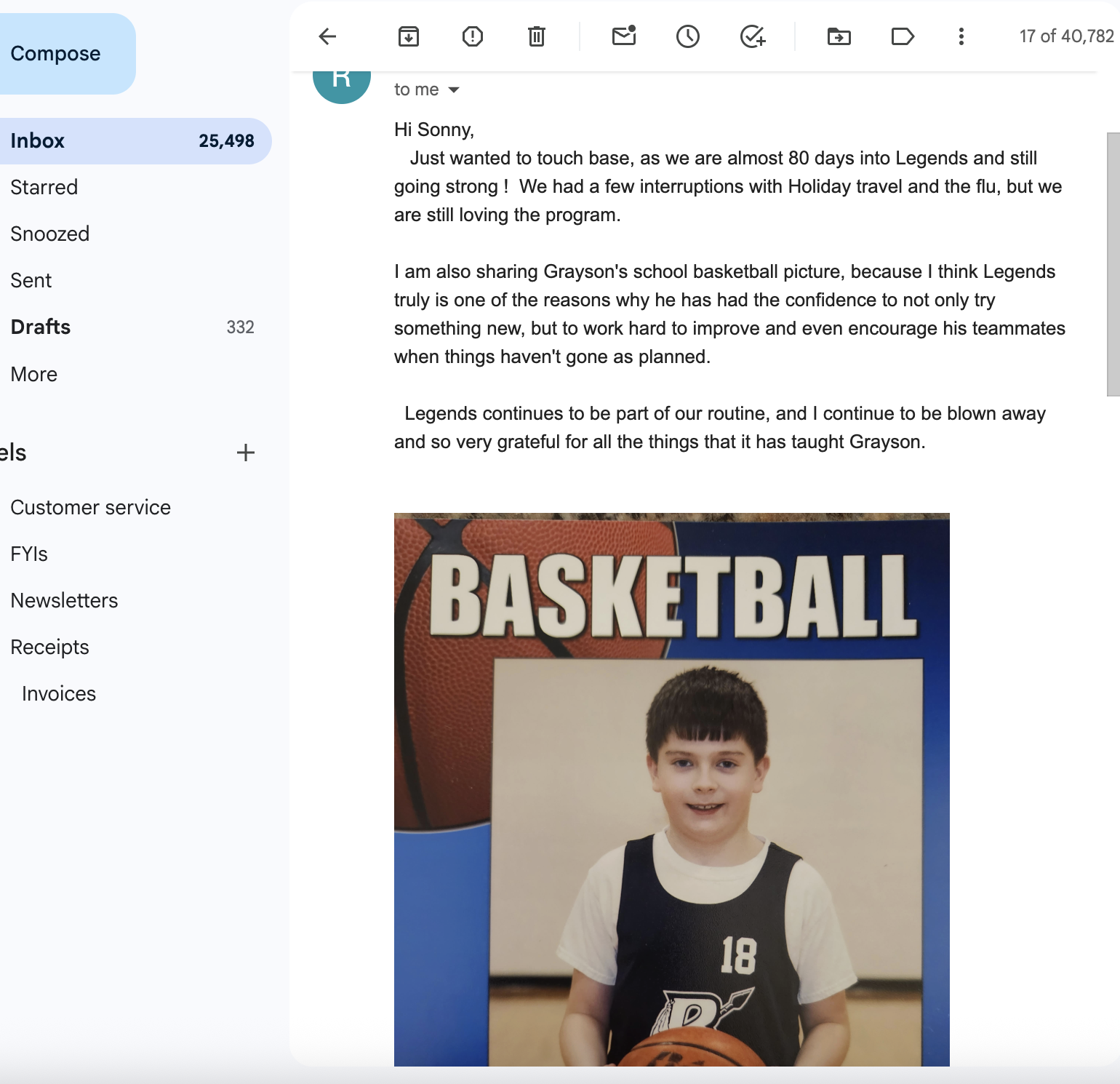This screenshot has width=1120, height=1084.
Task: Click the email body vertical scrollbar
Action: pyautogui.click(x=1113, y=264)
